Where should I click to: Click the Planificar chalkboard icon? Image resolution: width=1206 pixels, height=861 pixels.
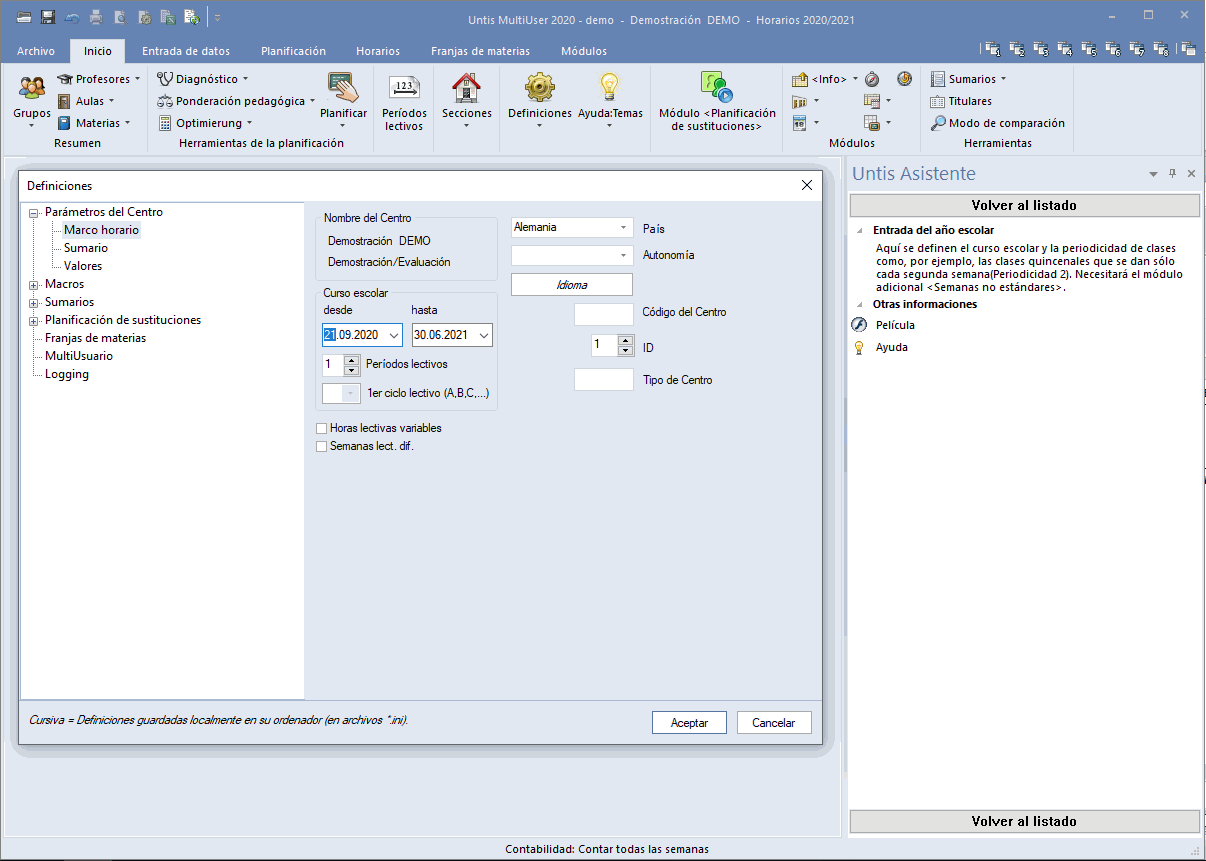[343, 88]
